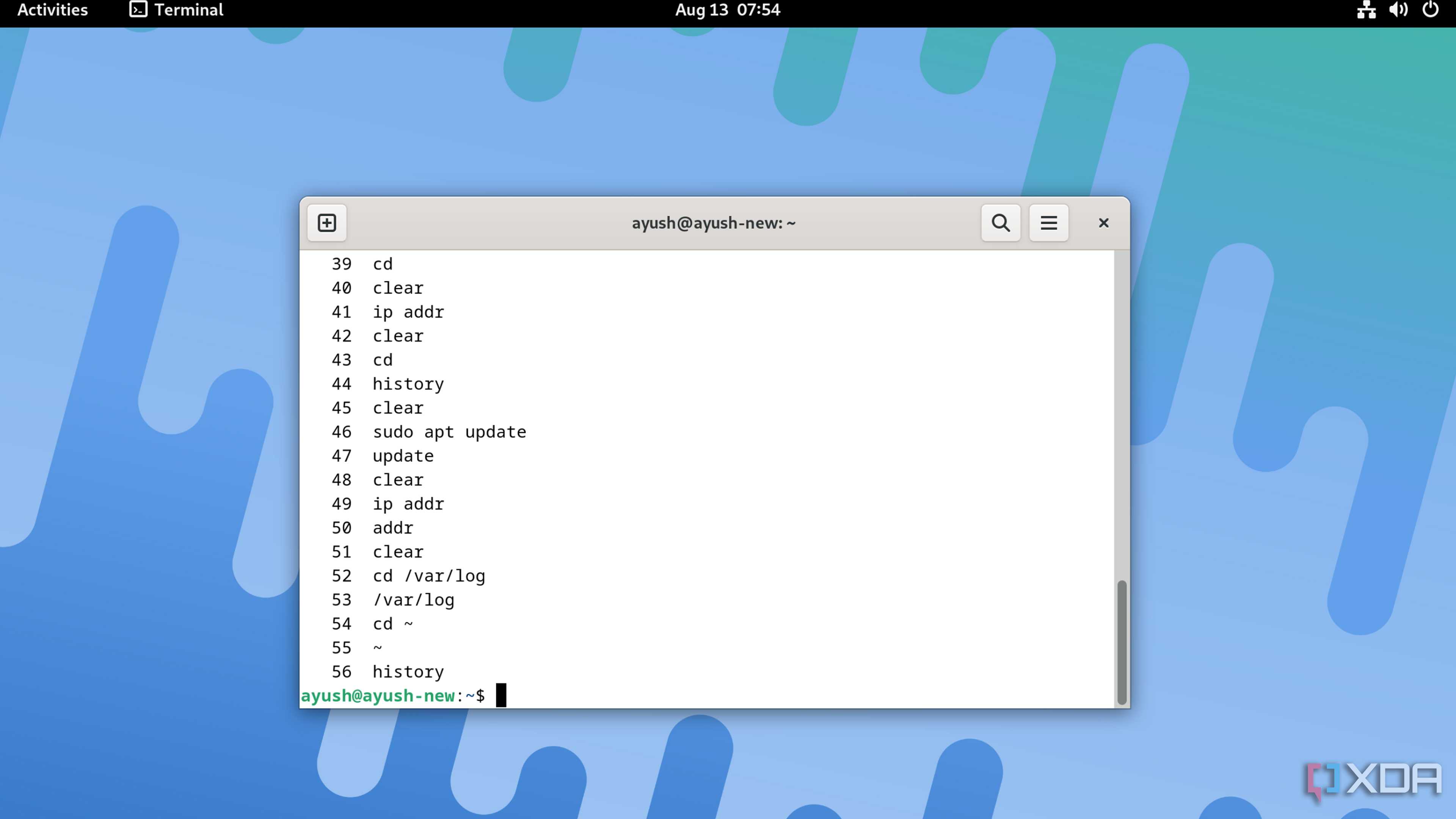This screenshot has width=1456, height=819.
Task: Open the clock and calendar panel
Action: pos(728,9)
